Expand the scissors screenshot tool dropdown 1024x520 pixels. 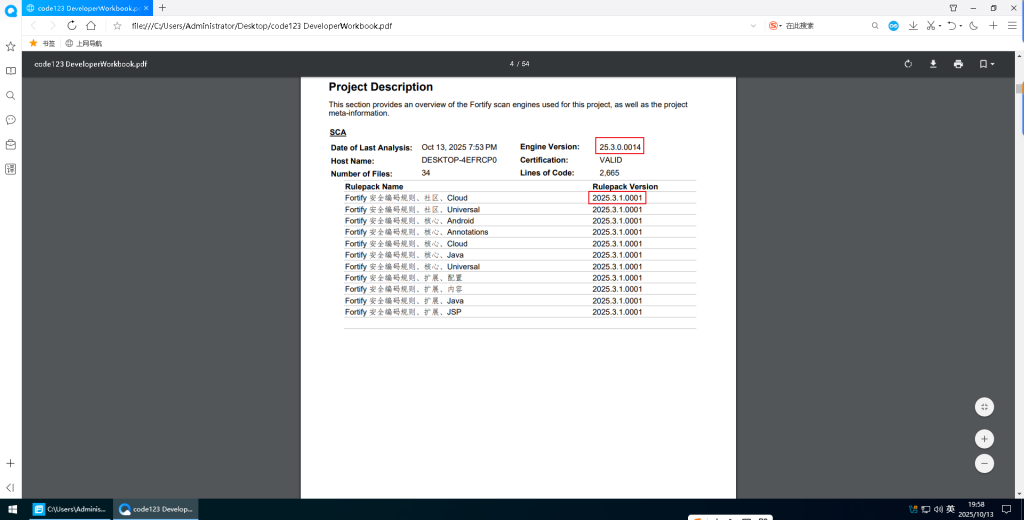pos(940,26)
